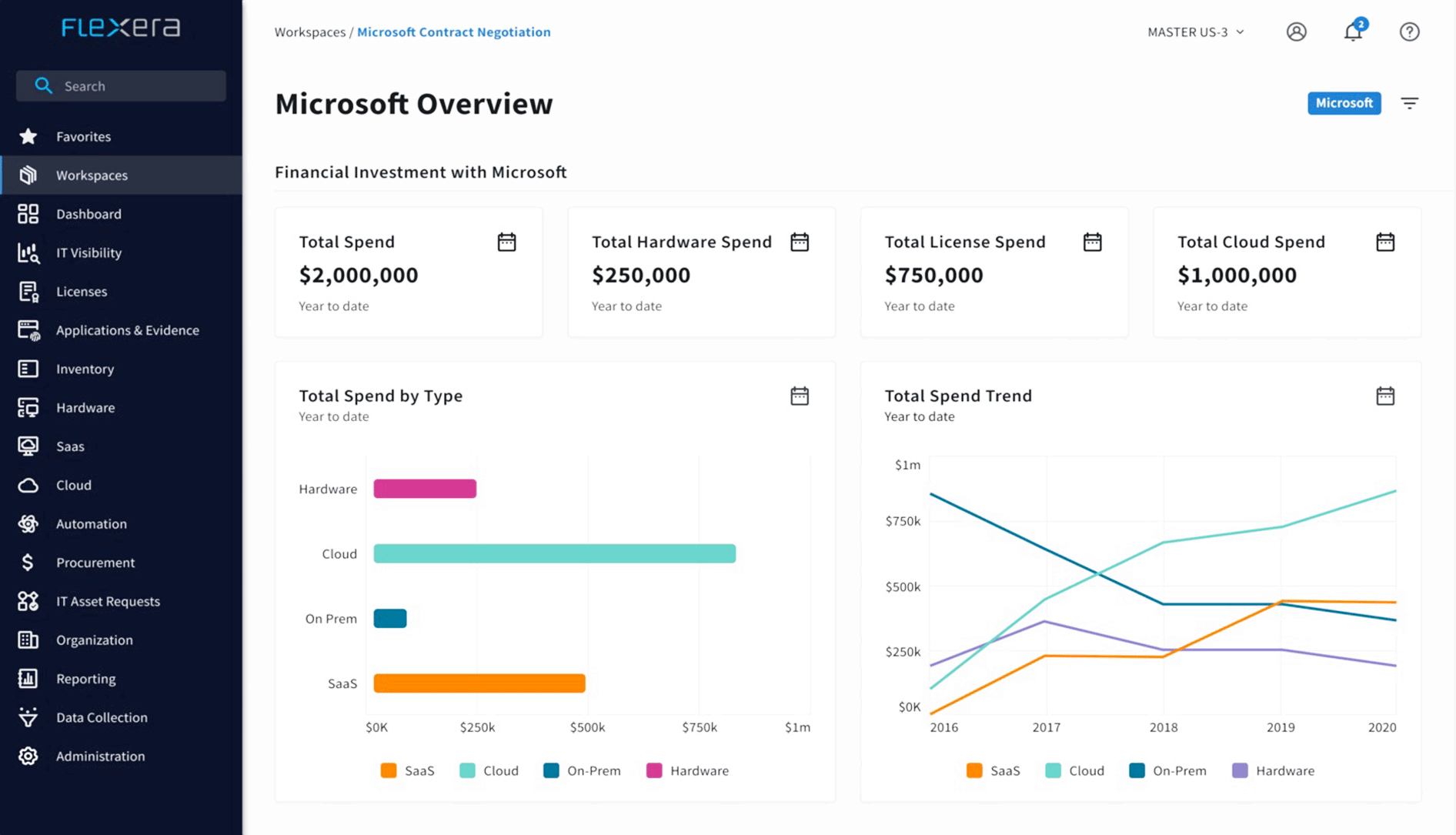Viewport: 1456px width, 835px height.
Task: Open the help question mark icon
Action: click(1409, 32)
